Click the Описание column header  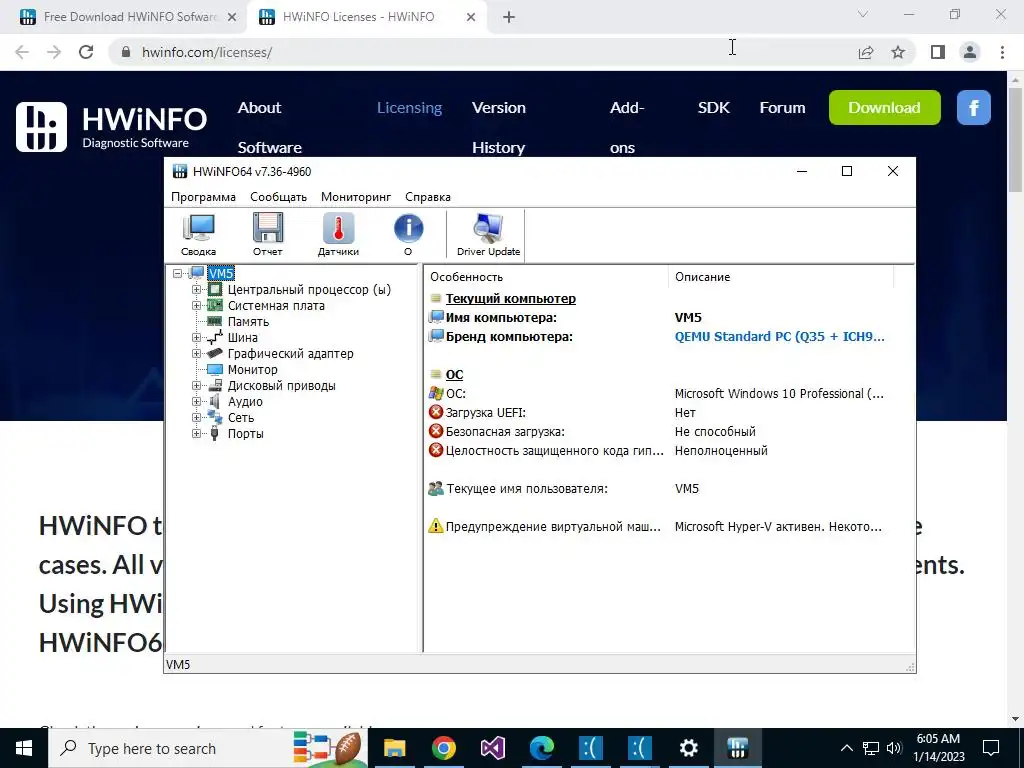pos(781,277)
